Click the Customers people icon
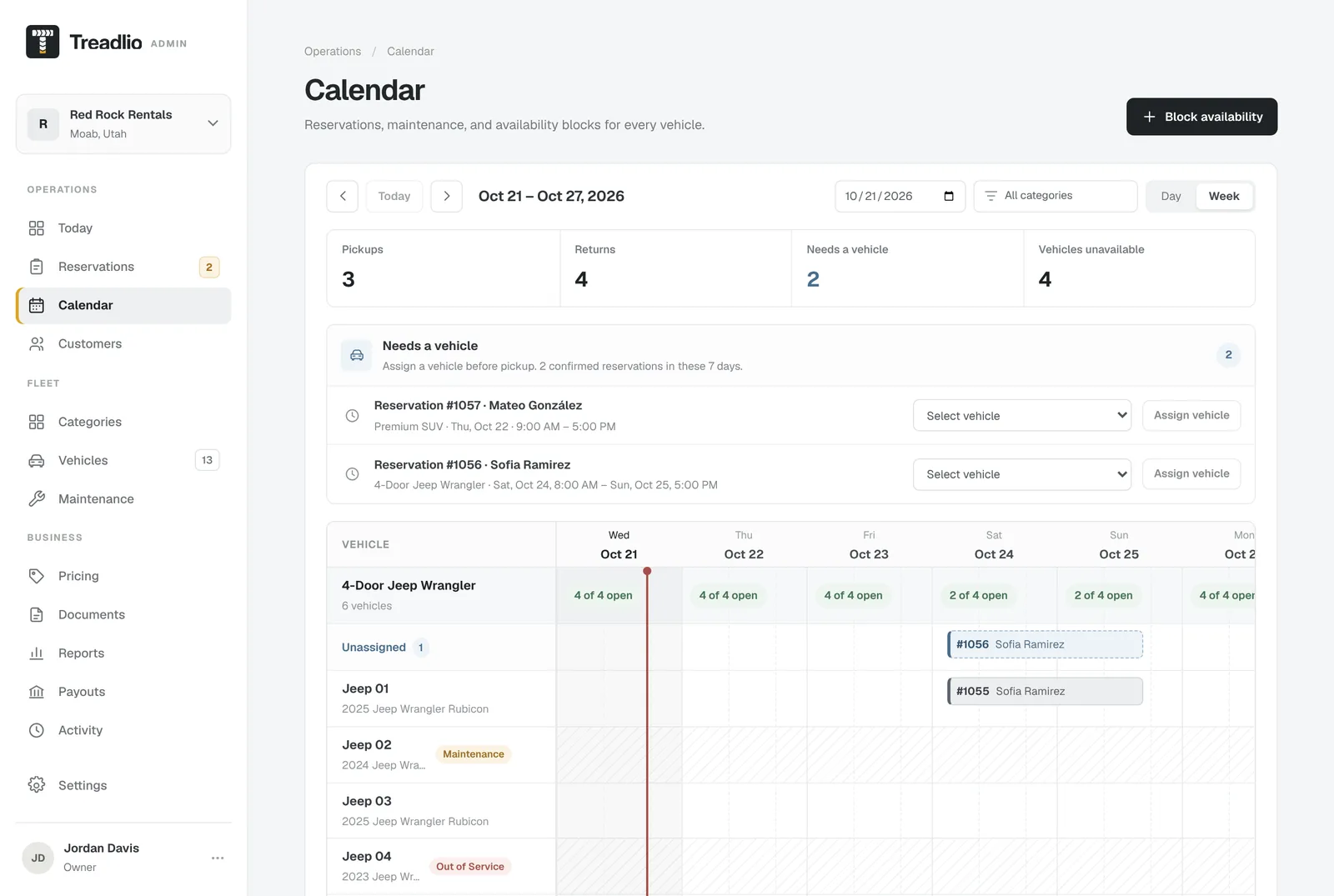 37,343
